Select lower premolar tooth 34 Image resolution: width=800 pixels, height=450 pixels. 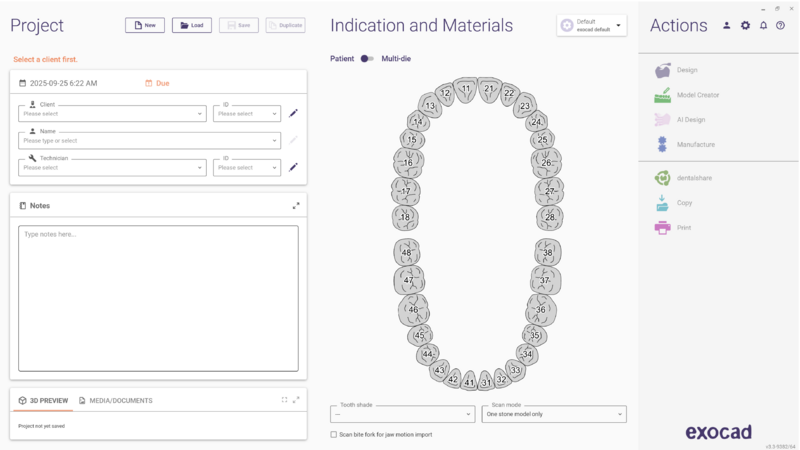(527, 354)
